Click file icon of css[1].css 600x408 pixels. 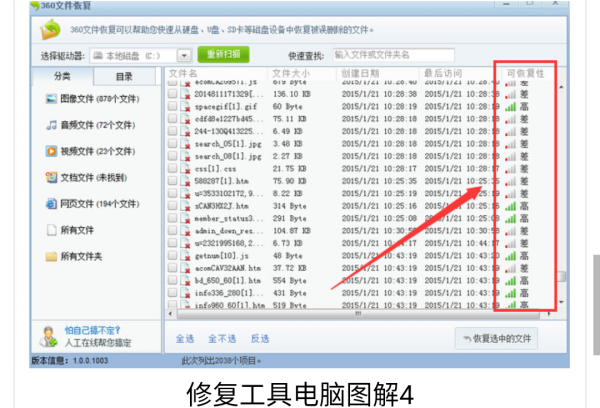click(x=186, y=169)
